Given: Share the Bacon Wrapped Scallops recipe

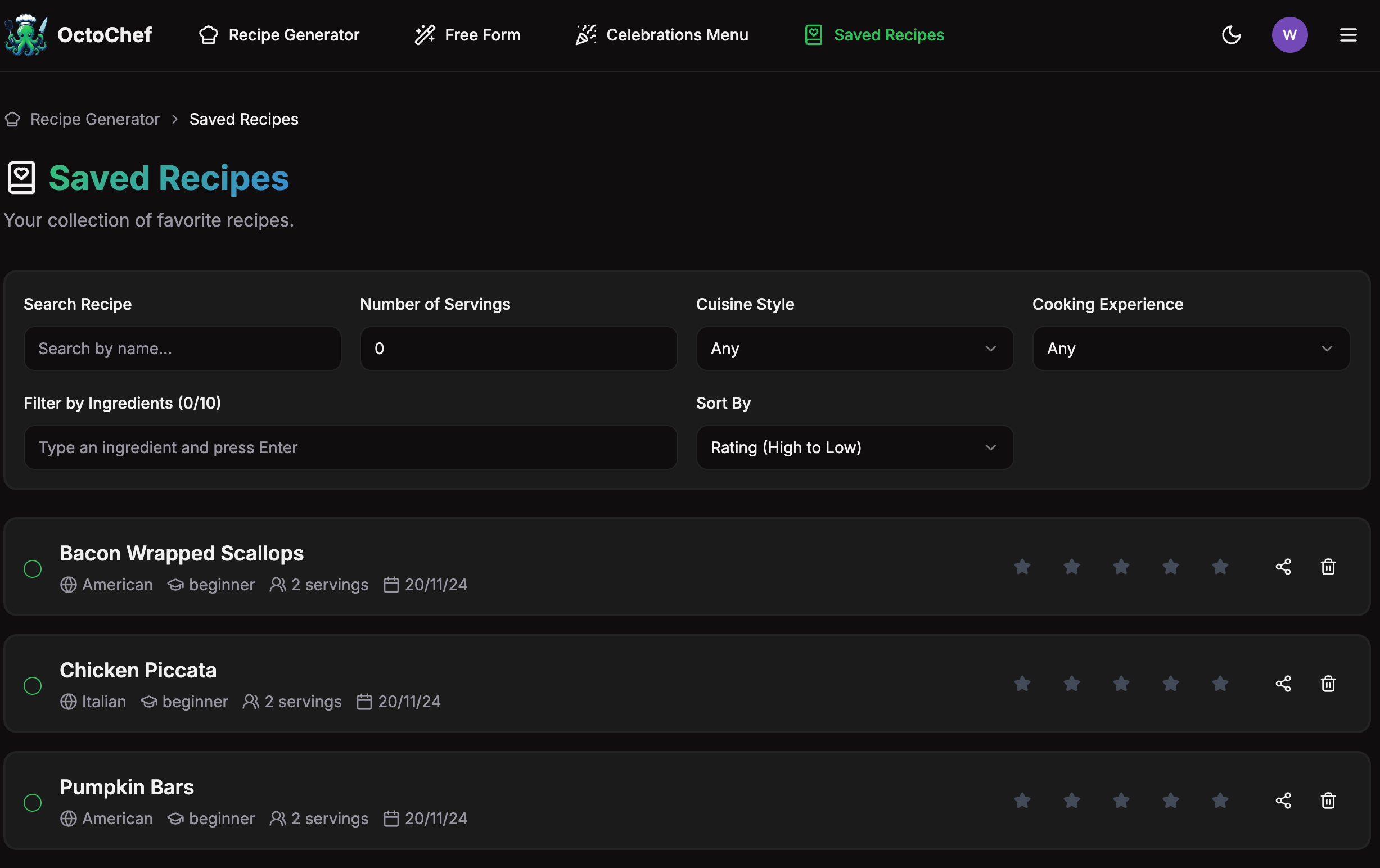Looking at the screenshot, I should 1283,567.
